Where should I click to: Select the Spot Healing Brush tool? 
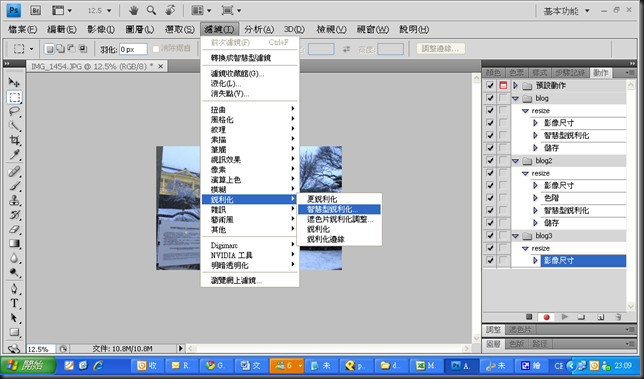click(14, 171)
